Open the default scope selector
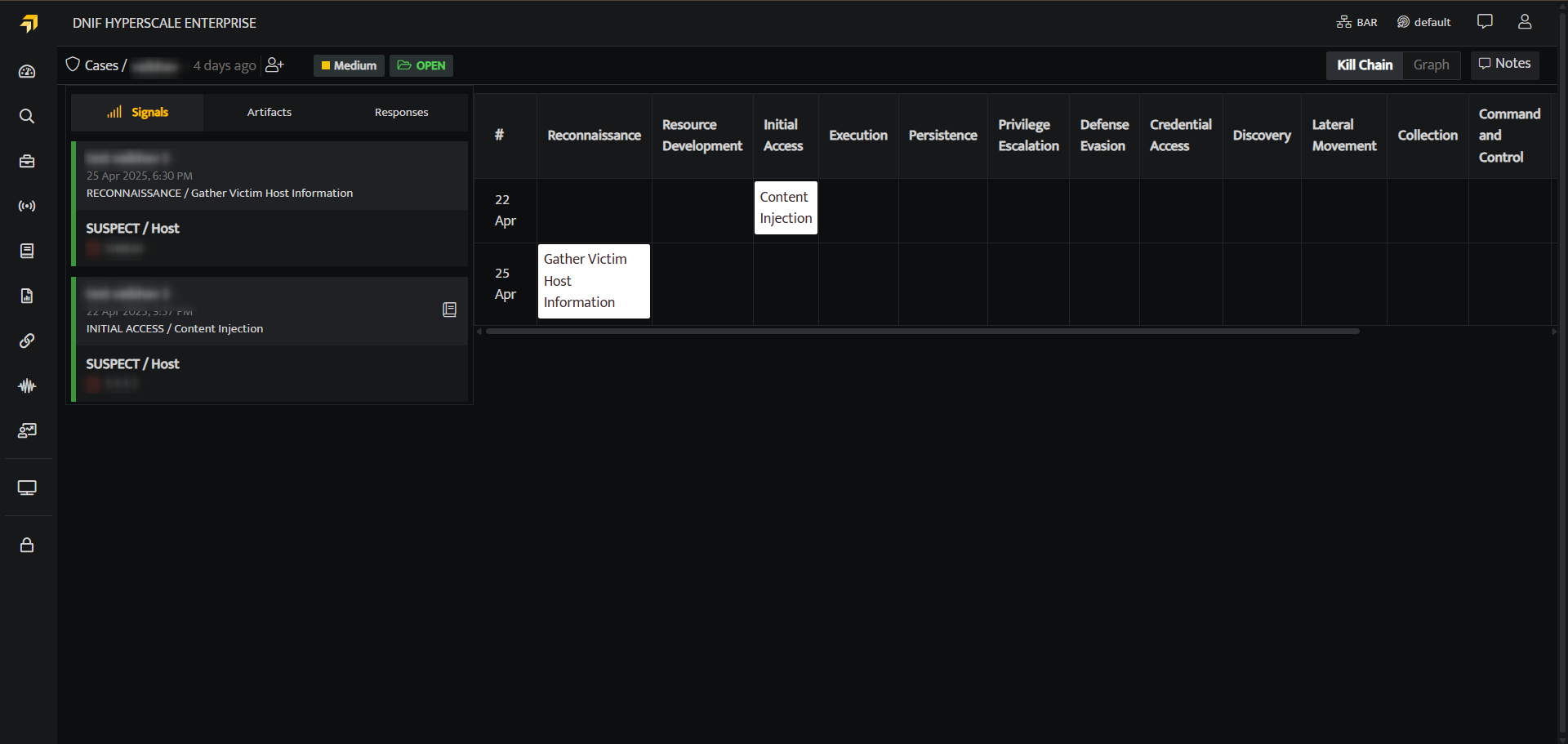Viewport: 1568px width, 744px height. click(x=1423, y=22)
